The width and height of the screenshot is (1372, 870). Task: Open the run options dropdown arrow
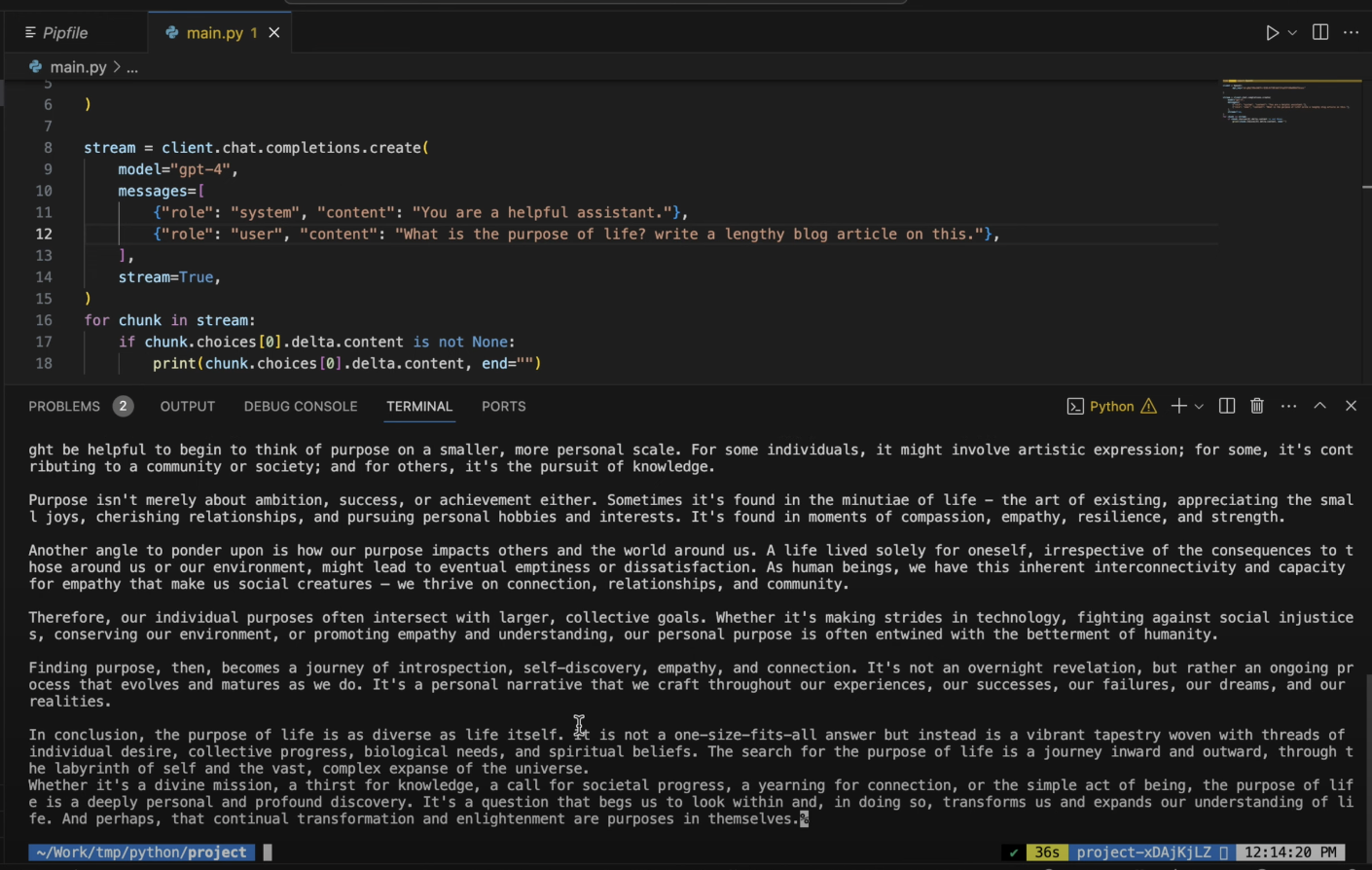(x=1292, y=33)
